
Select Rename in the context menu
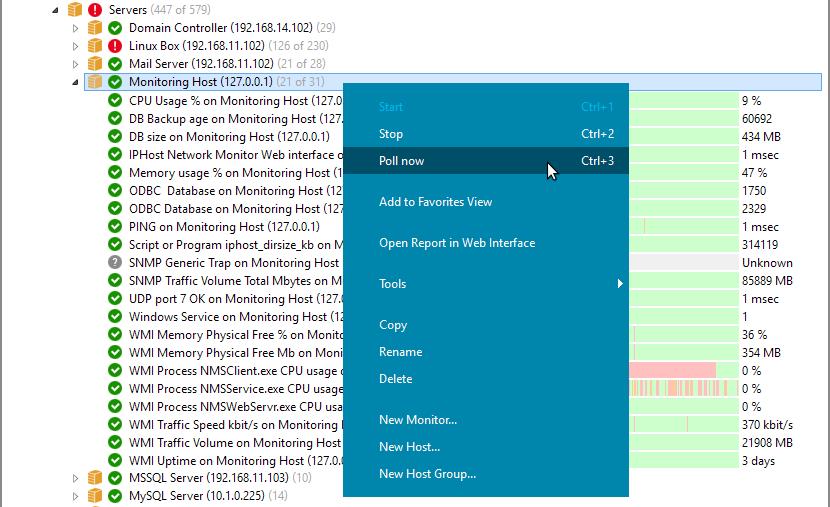(x=486, y=352)
